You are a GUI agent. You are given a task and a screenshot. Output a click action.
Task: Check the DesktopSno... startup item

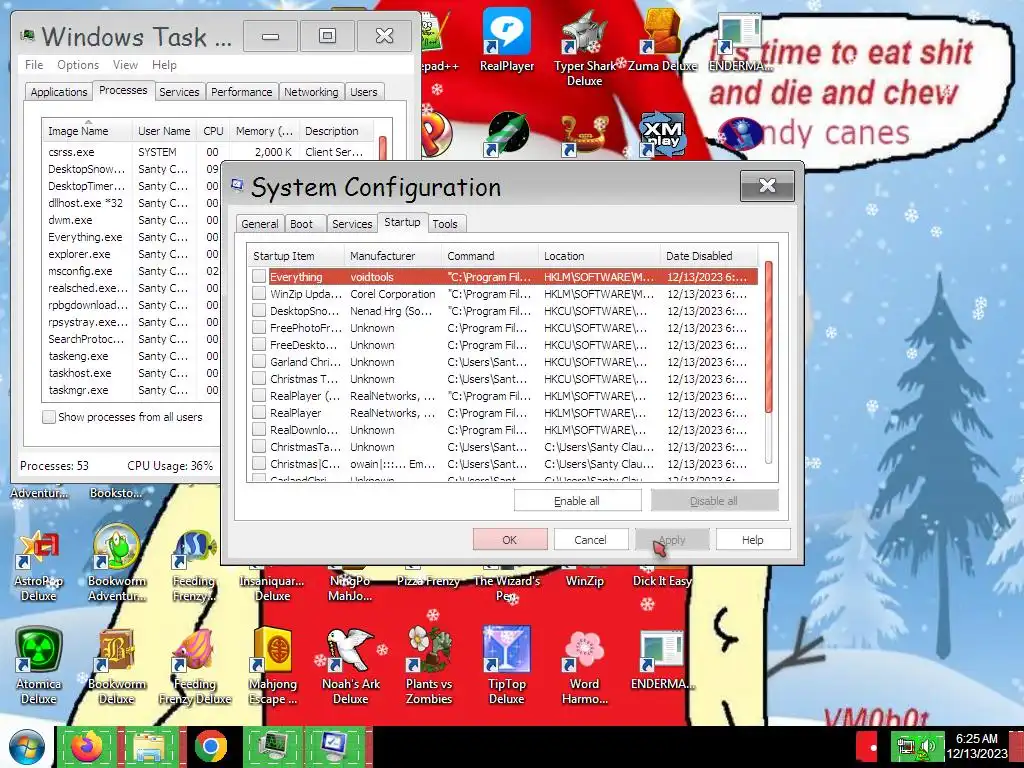pyautogui.click(x=259, y=310)
